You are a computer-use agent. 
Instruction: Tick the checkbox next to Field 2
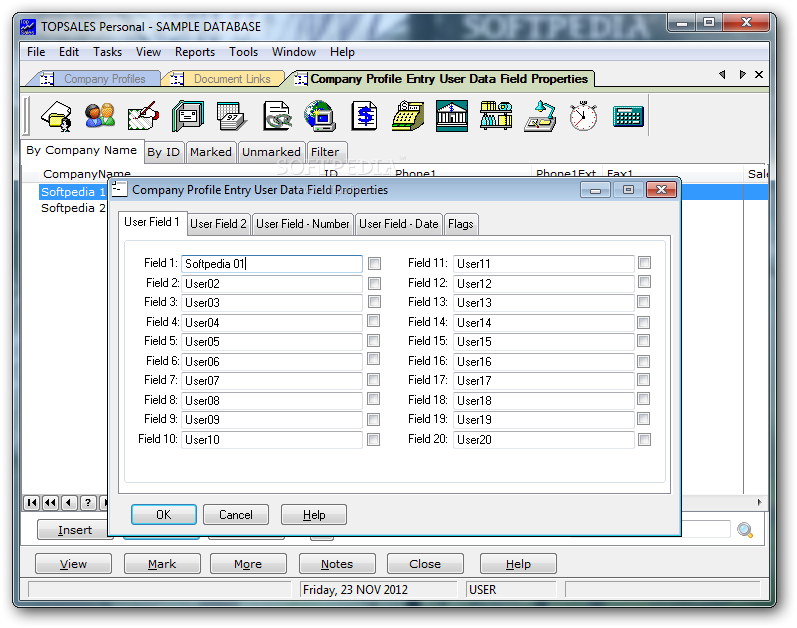[x=375, y=283]
